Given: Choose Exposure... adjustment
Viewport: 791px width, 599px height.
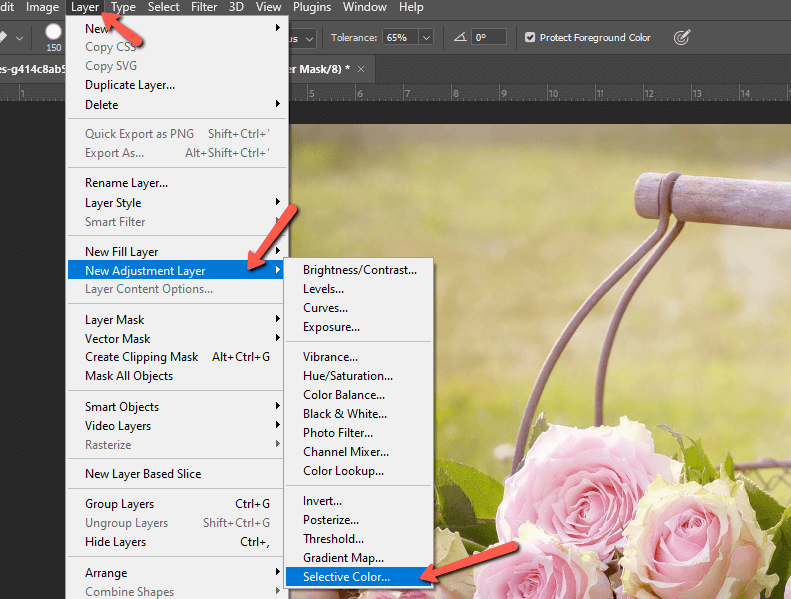Looking at the screenshot, I should tap(359, 327).
